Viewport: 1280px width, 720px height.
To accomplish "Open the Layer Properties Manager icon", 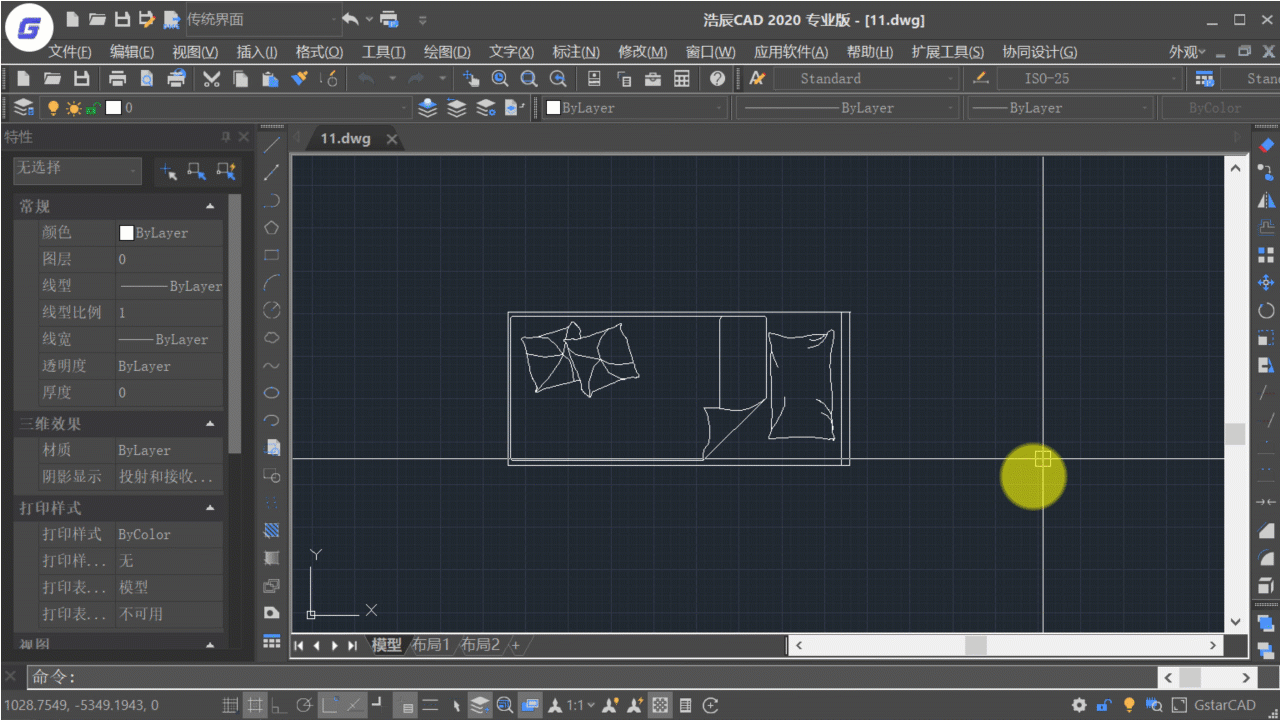I will coord(24,108).
